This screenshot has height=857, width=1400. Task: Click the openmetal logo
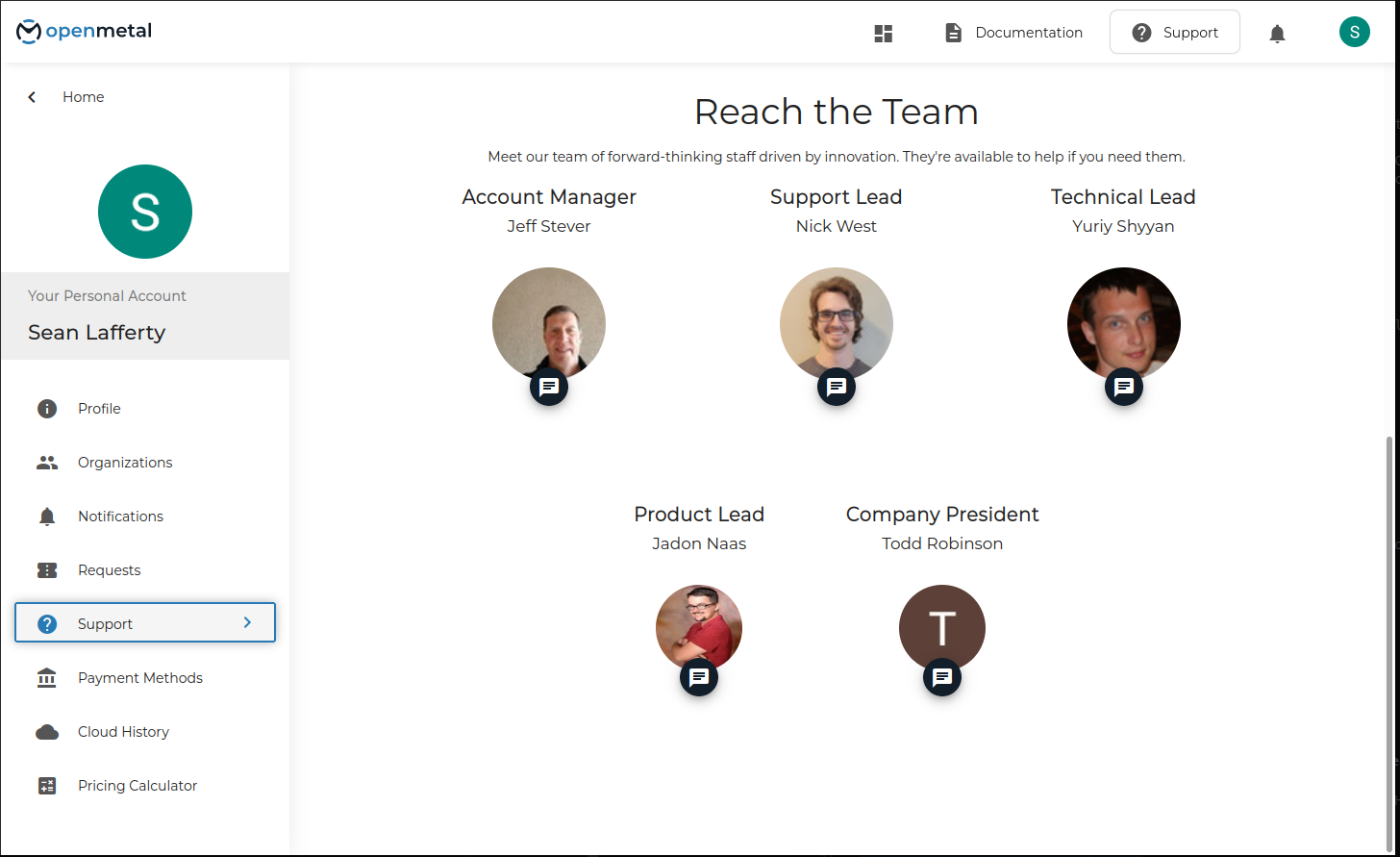click(85, 32)
